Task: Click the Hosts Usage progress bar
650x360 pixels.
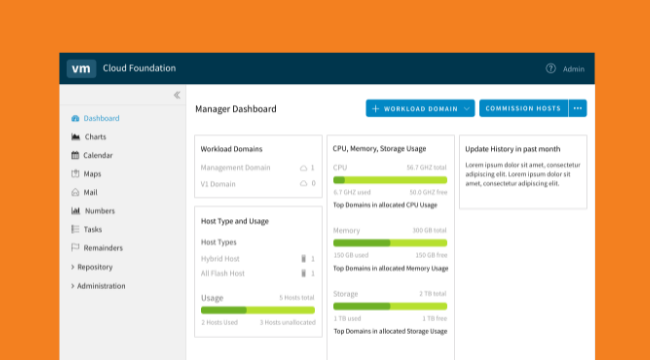Action: point(258,310)
